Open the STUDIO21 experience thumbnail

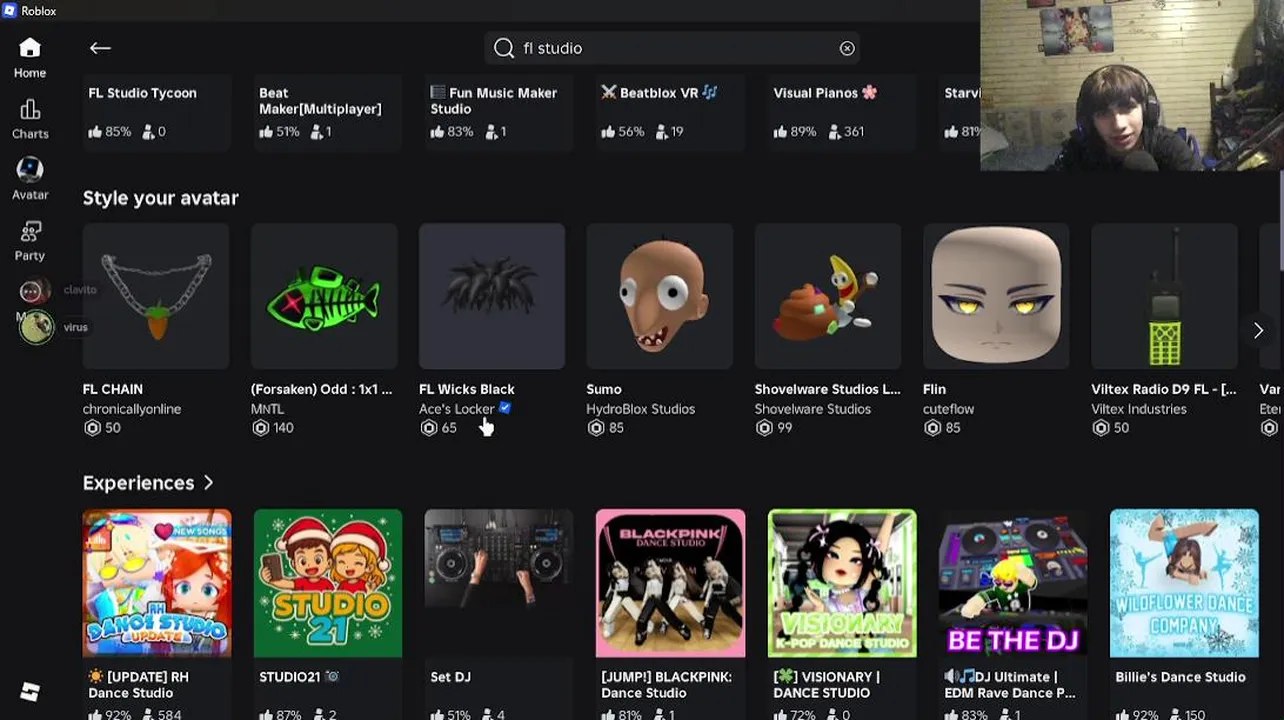point(328,583)
